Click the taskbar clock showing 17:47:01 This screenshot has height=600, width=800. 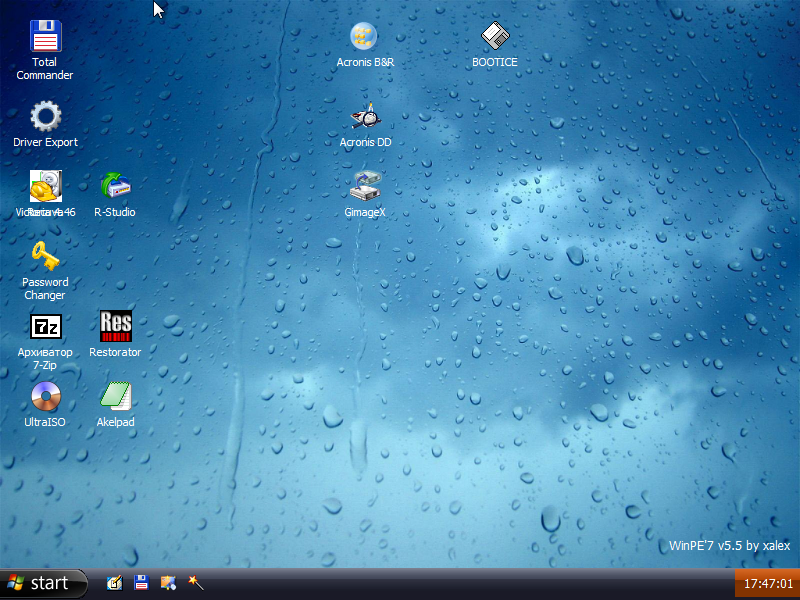pos(768,584)
